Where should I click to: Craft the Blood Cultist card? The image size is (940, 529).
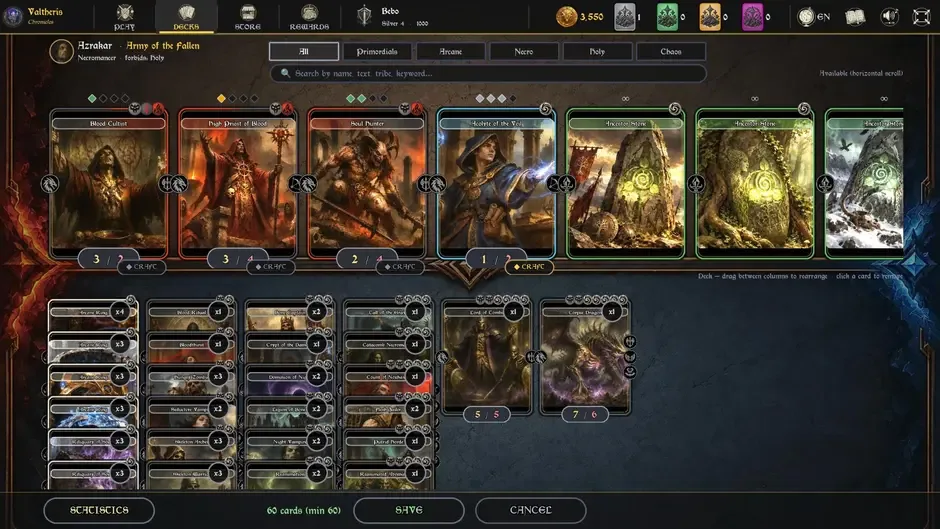[141, 267]
